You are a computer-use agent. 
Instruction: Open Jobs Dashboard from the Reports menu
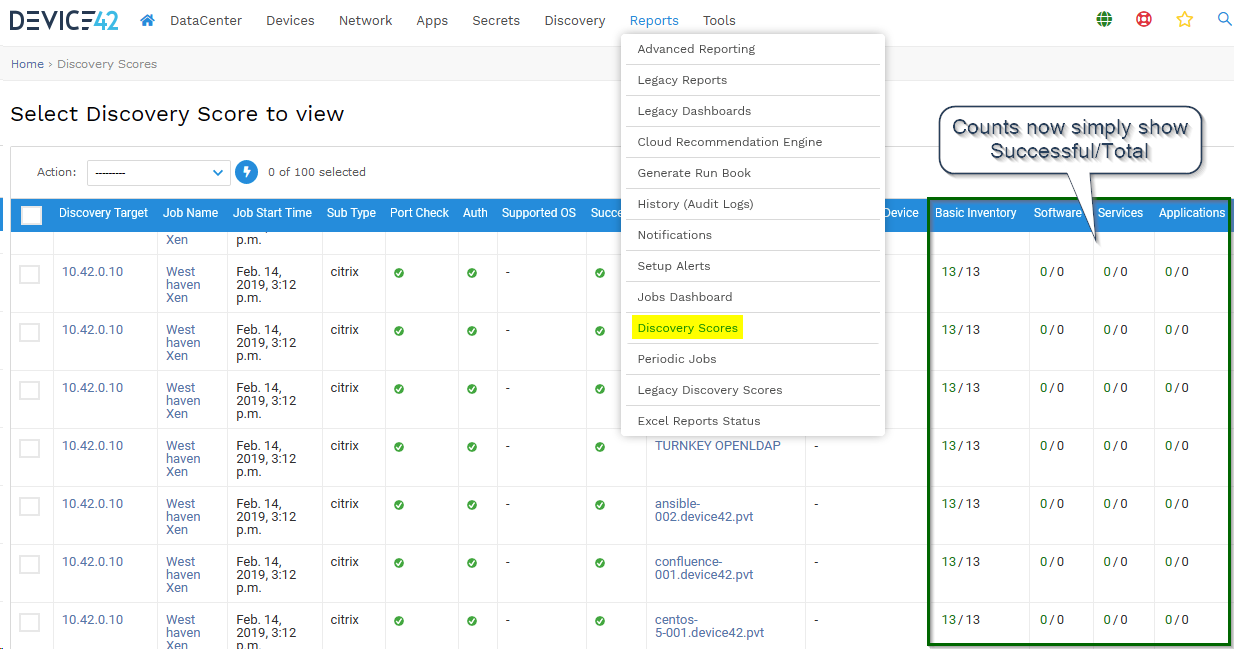[x=685, y=297]
